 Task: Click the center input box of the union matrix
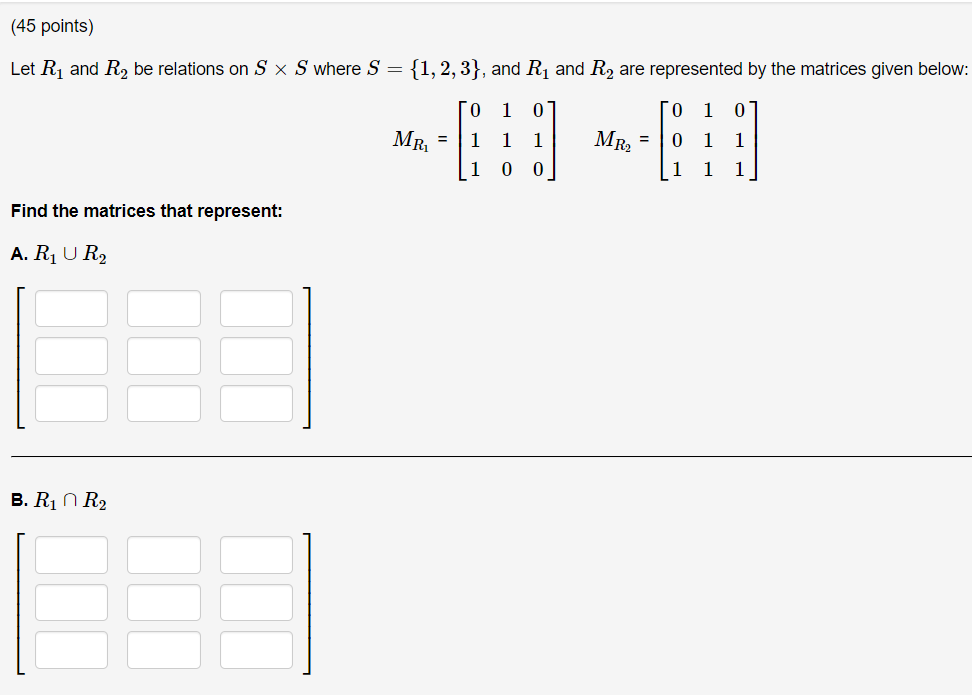pyautogui.click(x=164, y=355)
